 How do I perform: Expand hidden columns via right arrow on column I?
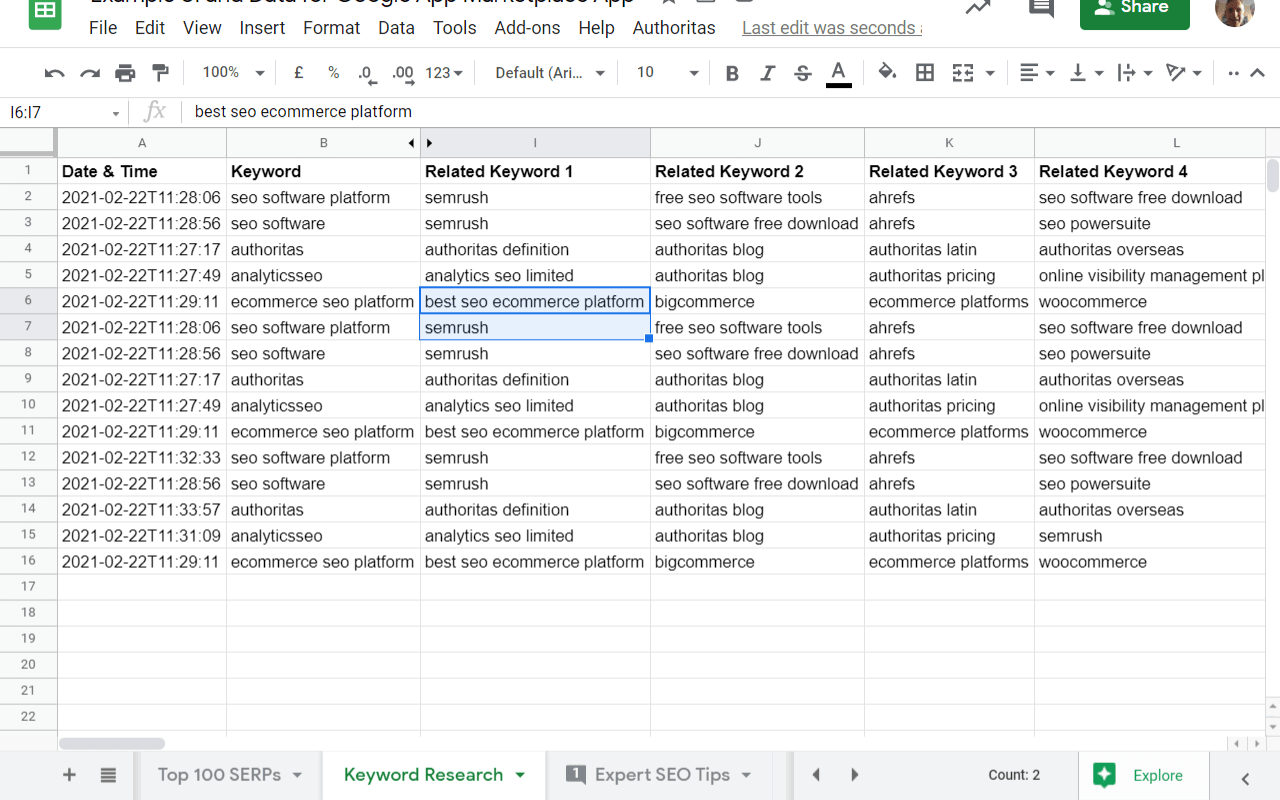click(x=430, y=143)
